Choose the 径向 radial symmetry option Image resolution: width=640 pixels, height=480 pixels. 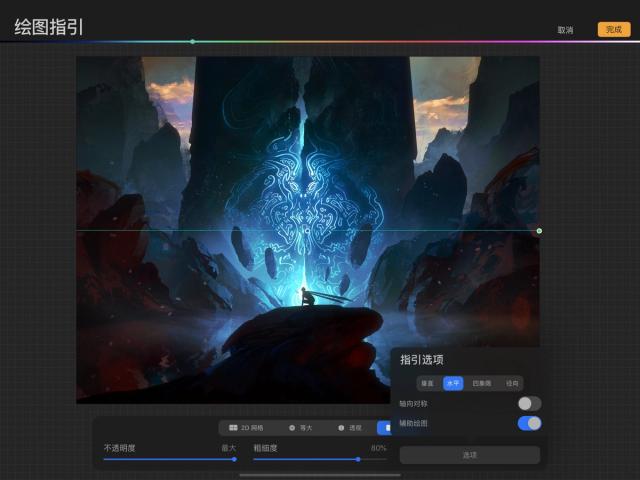pos(512,383)
